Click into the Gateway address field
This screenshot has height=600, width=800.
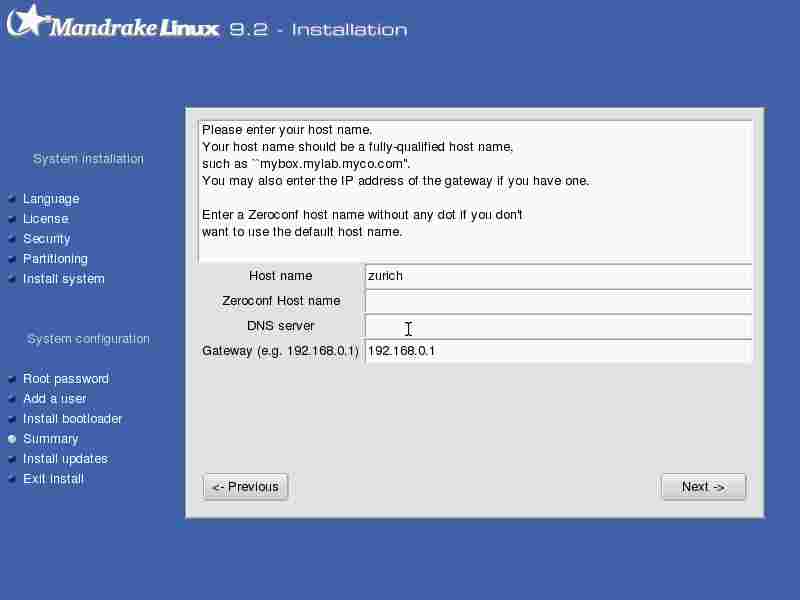pyautogui.click(x=558, y=351)
